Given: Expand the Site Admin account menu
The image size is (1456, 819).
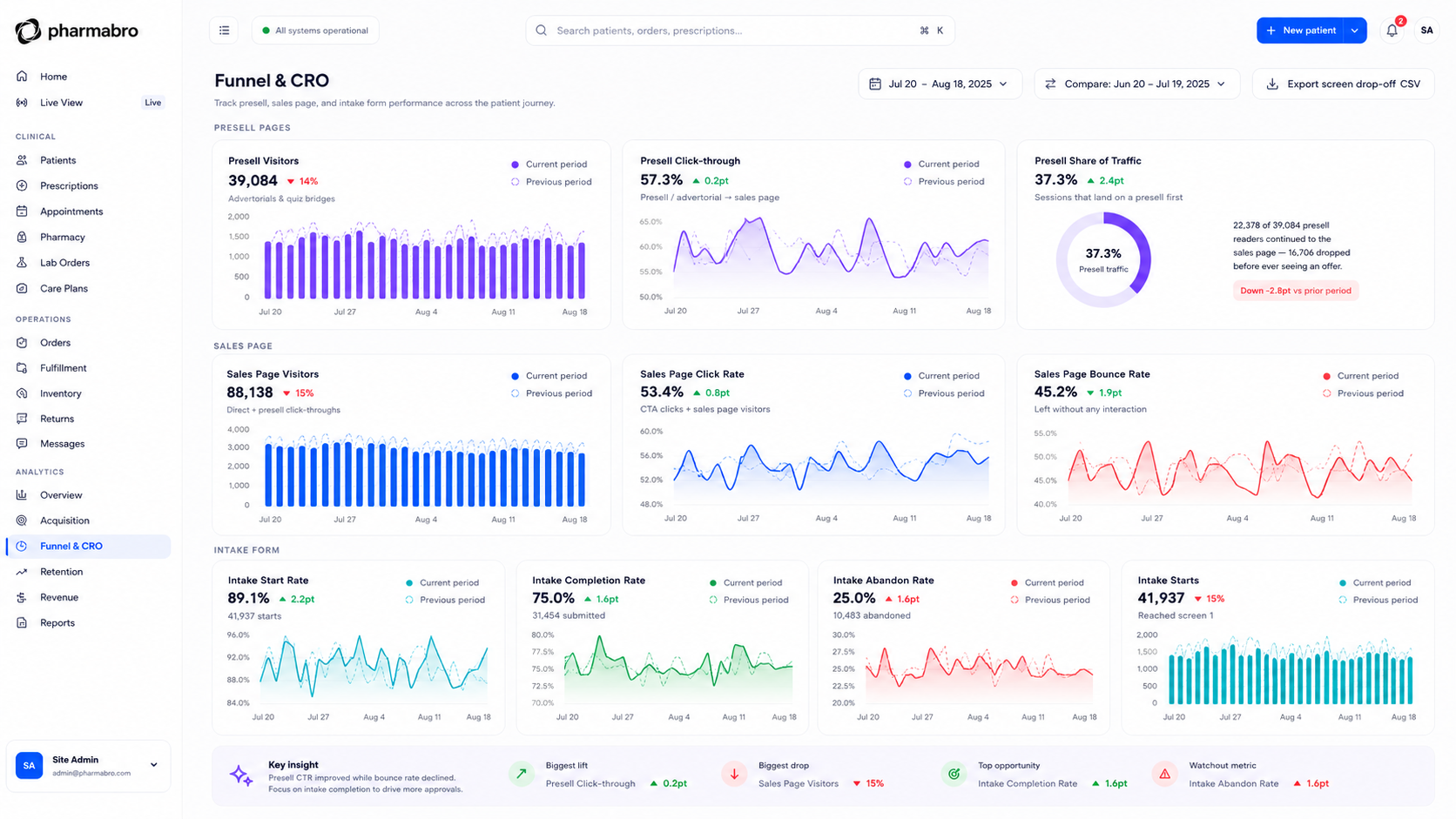Looking at the screenshot, I should [x=154, y=765].
